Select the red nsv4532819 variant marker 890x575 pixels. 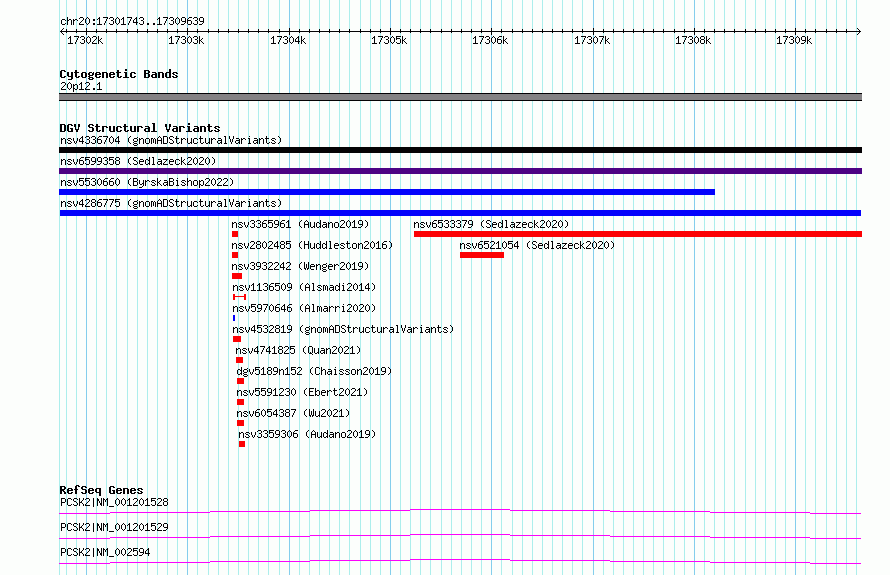pyautogui.click(x=237, y=339)
